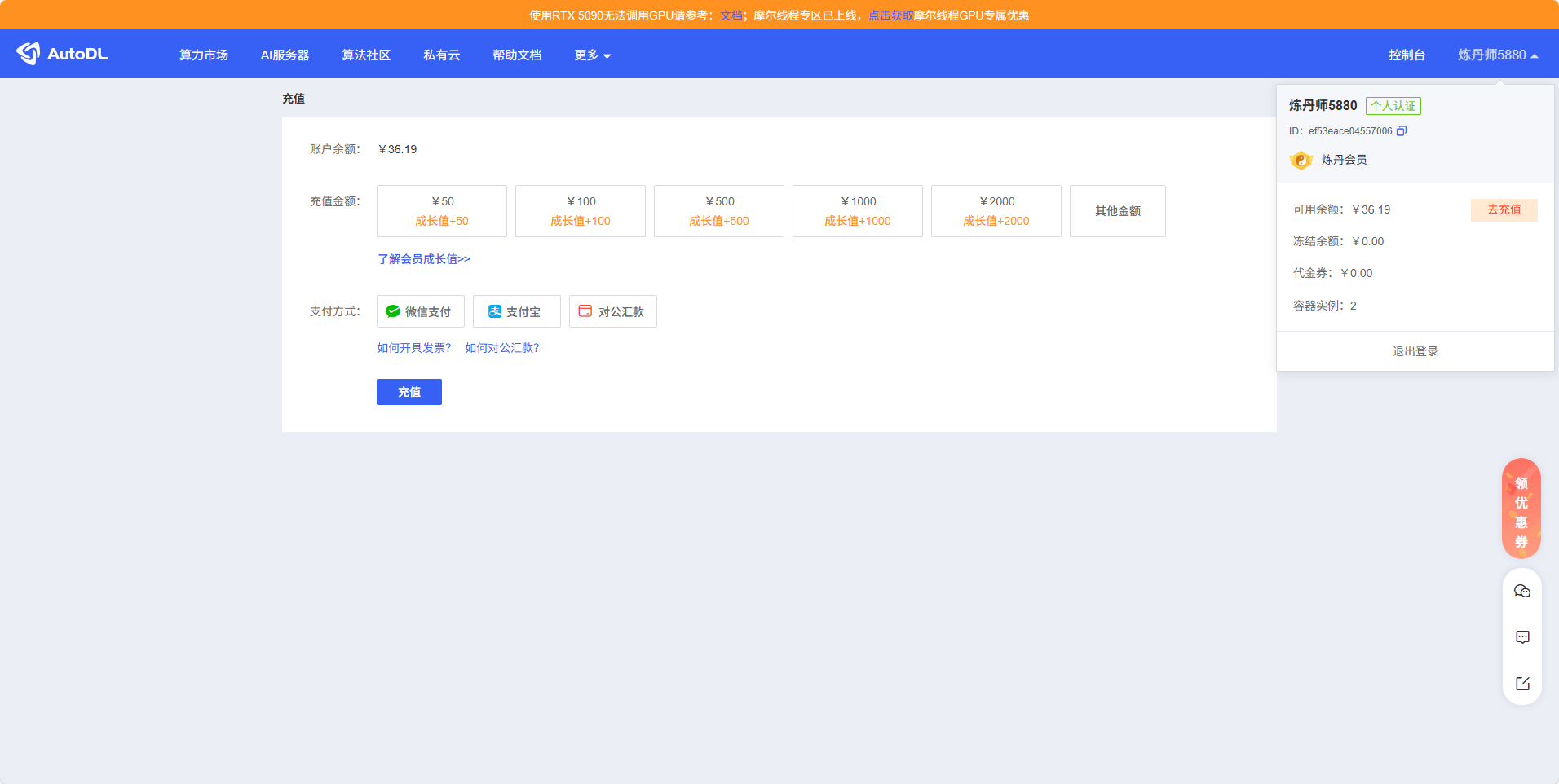The height and width of the screenshot is (784, 1559).
Task: Click the AutoDL logo
Action: (62, 54)
